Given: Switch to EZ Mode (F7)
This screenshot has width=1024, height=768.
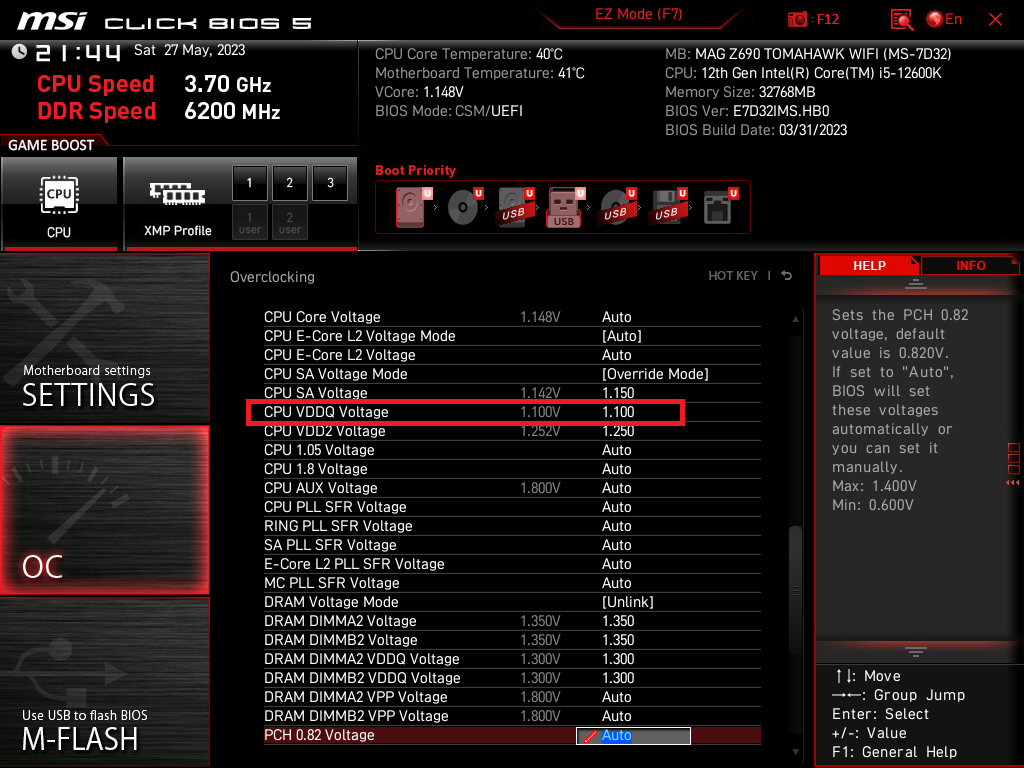Looking at the screenshot, I should click(x=638, y=14).
